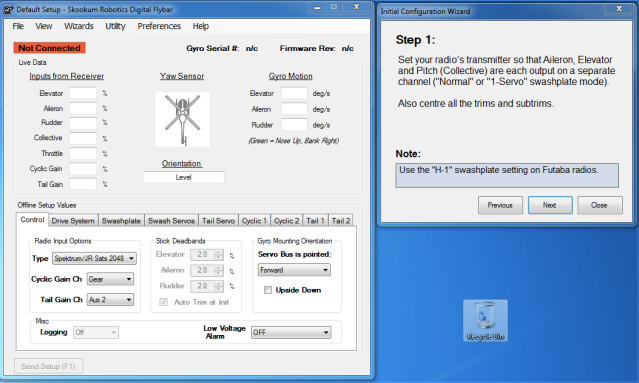
Task: Switch to the Swash Servos tab
Action: click(171, 220)
